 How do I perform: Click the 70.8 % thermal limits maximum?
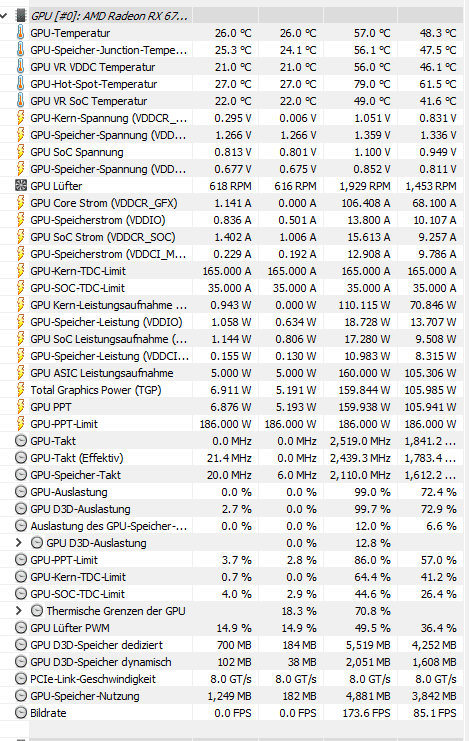point(373,612)
